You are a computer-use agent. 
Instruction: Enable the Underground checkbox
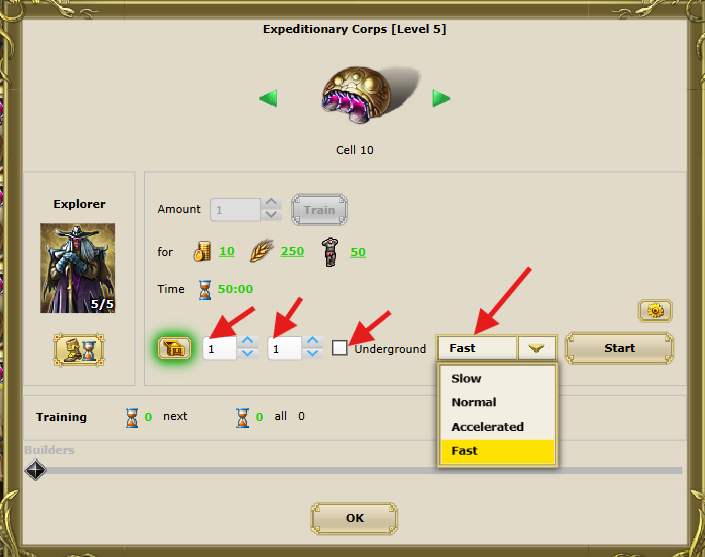339,348
